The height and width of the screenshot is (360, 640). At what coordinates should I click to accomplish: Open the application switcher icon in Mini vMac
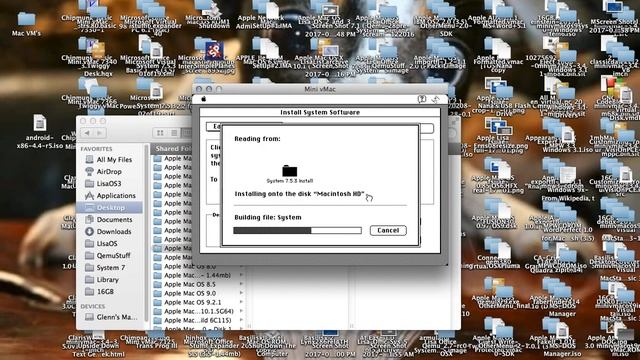436,99
